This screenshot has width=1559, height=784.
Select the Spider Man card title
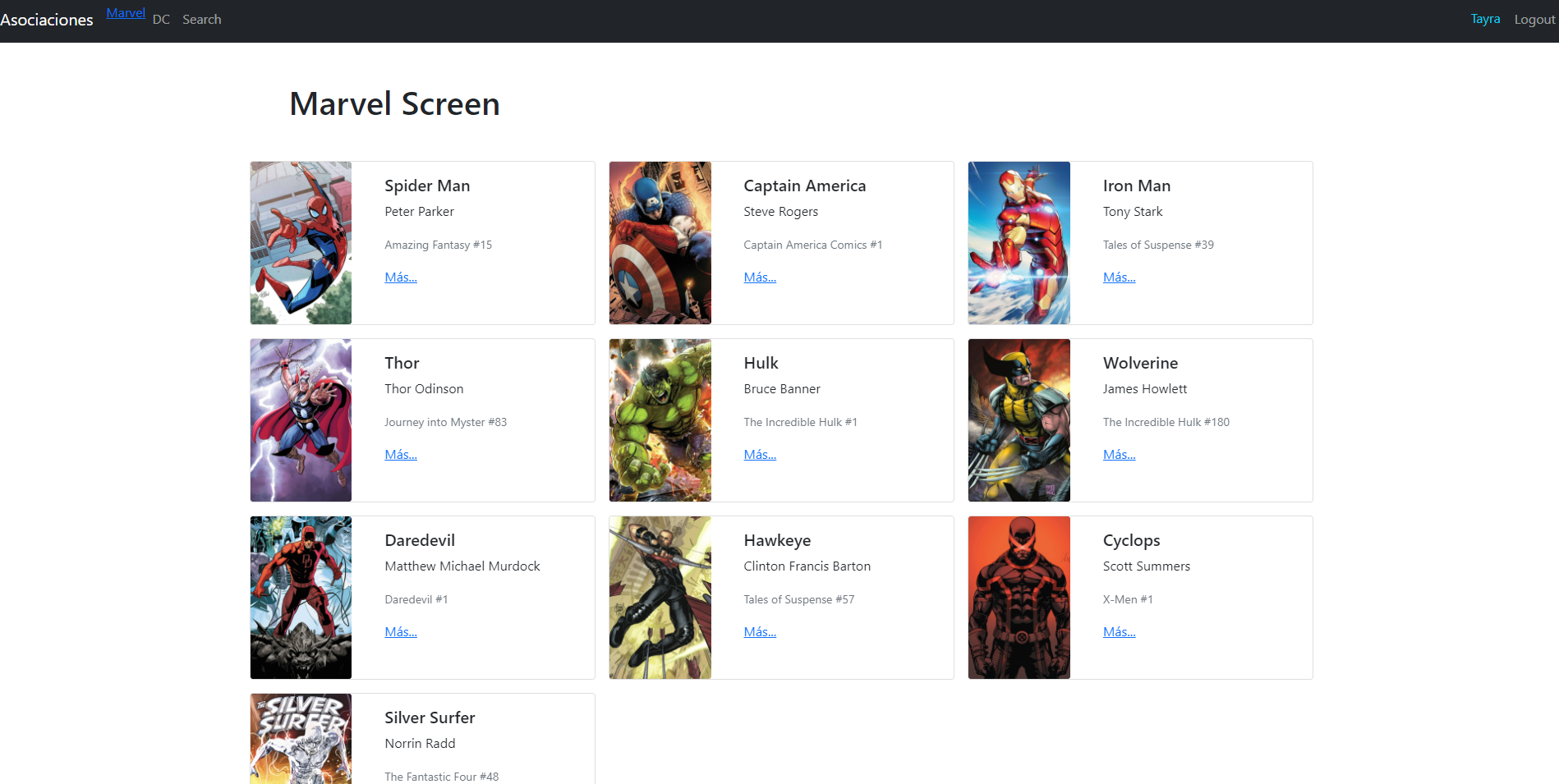pyautogui.click(x=427, y=186)
